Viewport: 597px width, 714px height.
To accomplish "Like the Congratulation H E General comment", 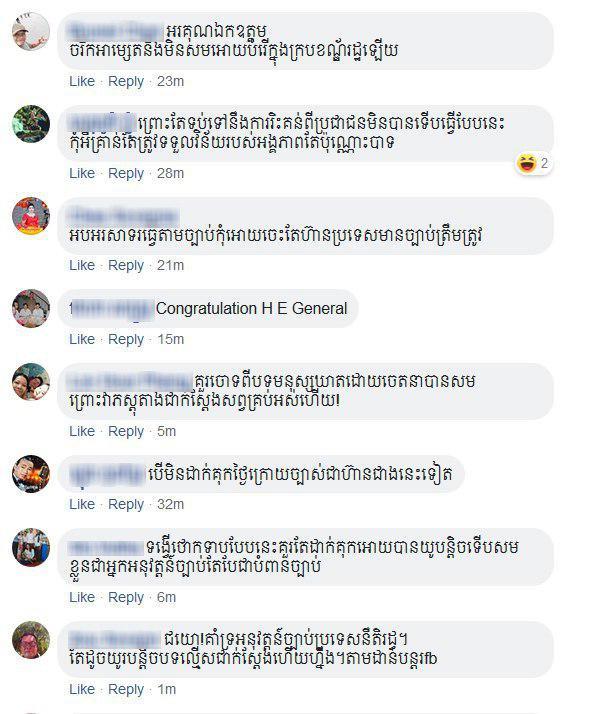I will coord(82,339).
